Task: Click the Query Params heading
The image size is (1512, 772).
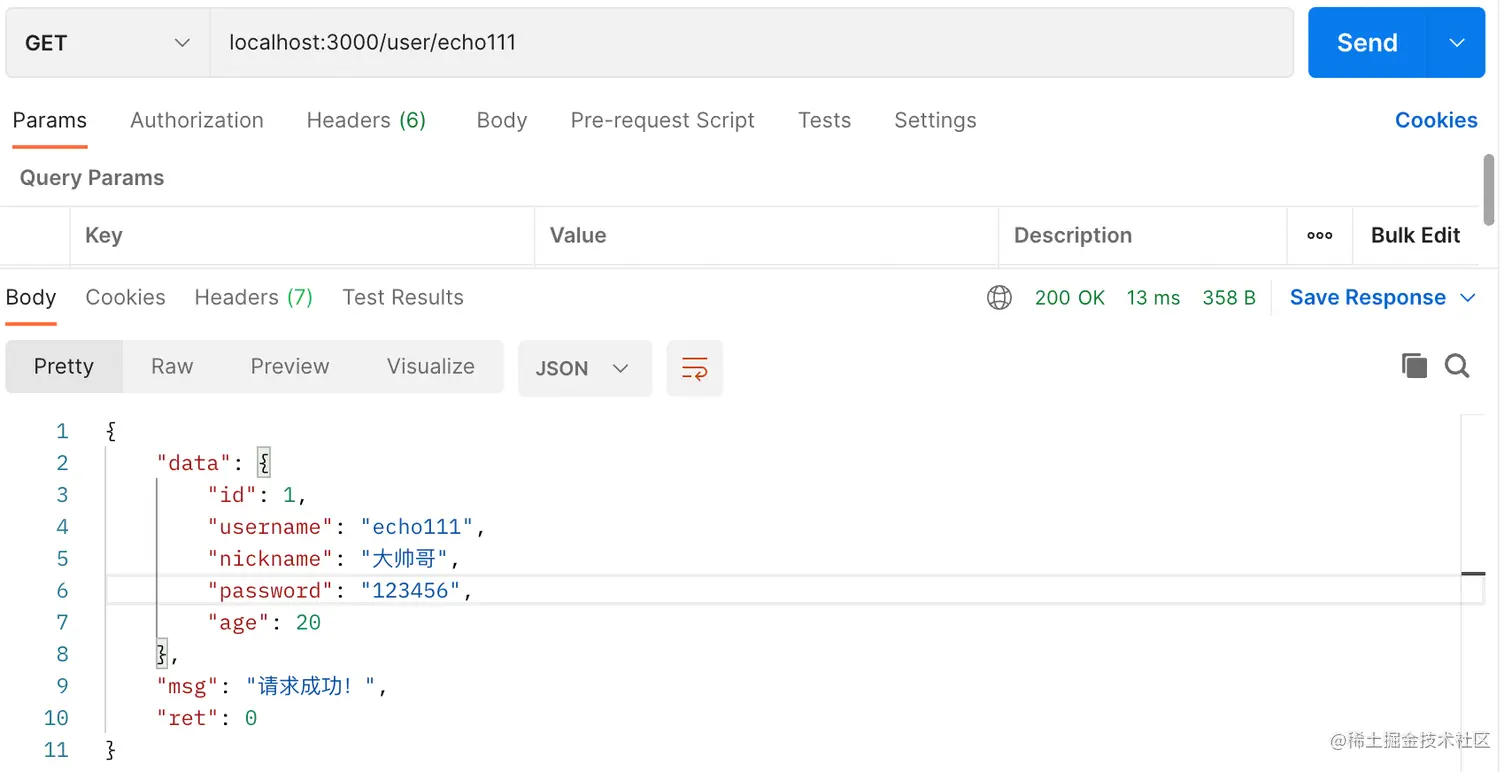Action: coord(92,178)
